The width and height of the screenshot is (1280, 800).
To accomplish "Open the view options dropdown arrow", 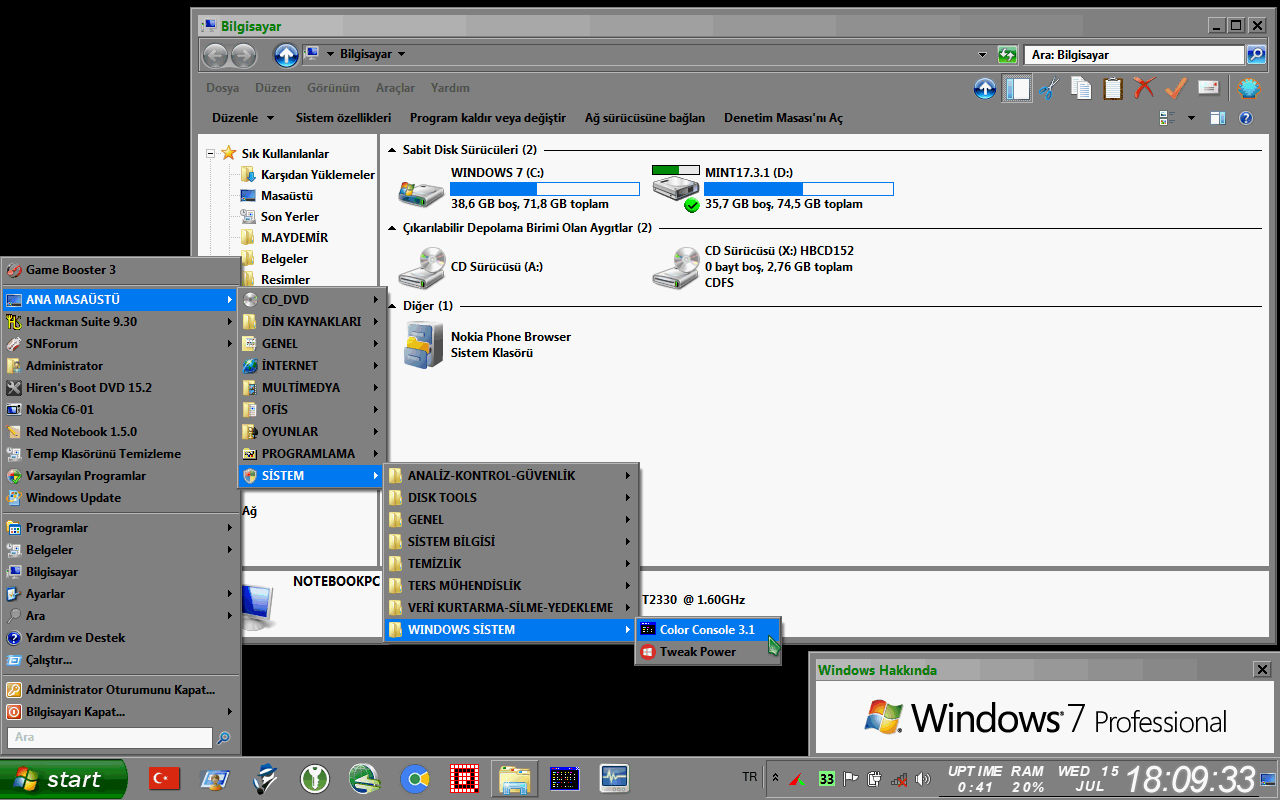I will tap(1191, 118).
